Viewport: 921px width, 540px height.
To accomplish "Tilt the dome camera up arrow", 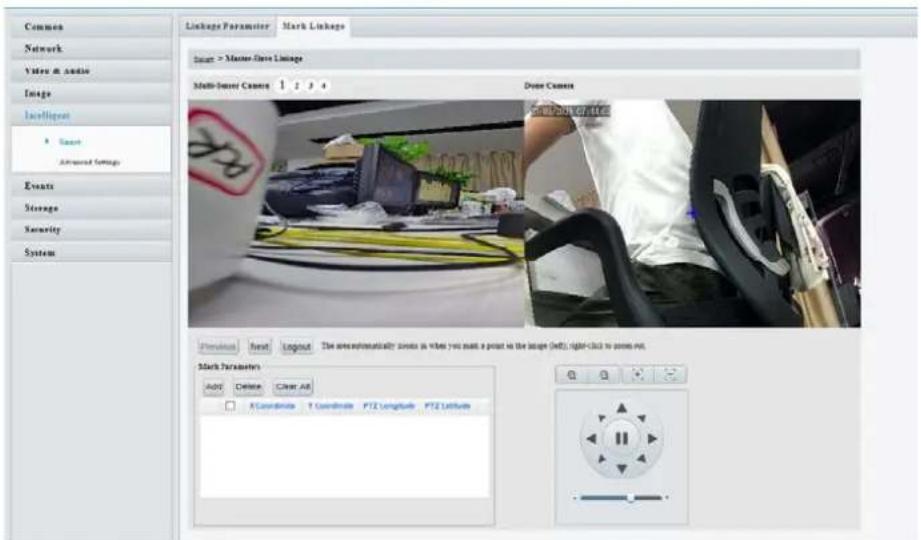I will click(x=621, y=408).
